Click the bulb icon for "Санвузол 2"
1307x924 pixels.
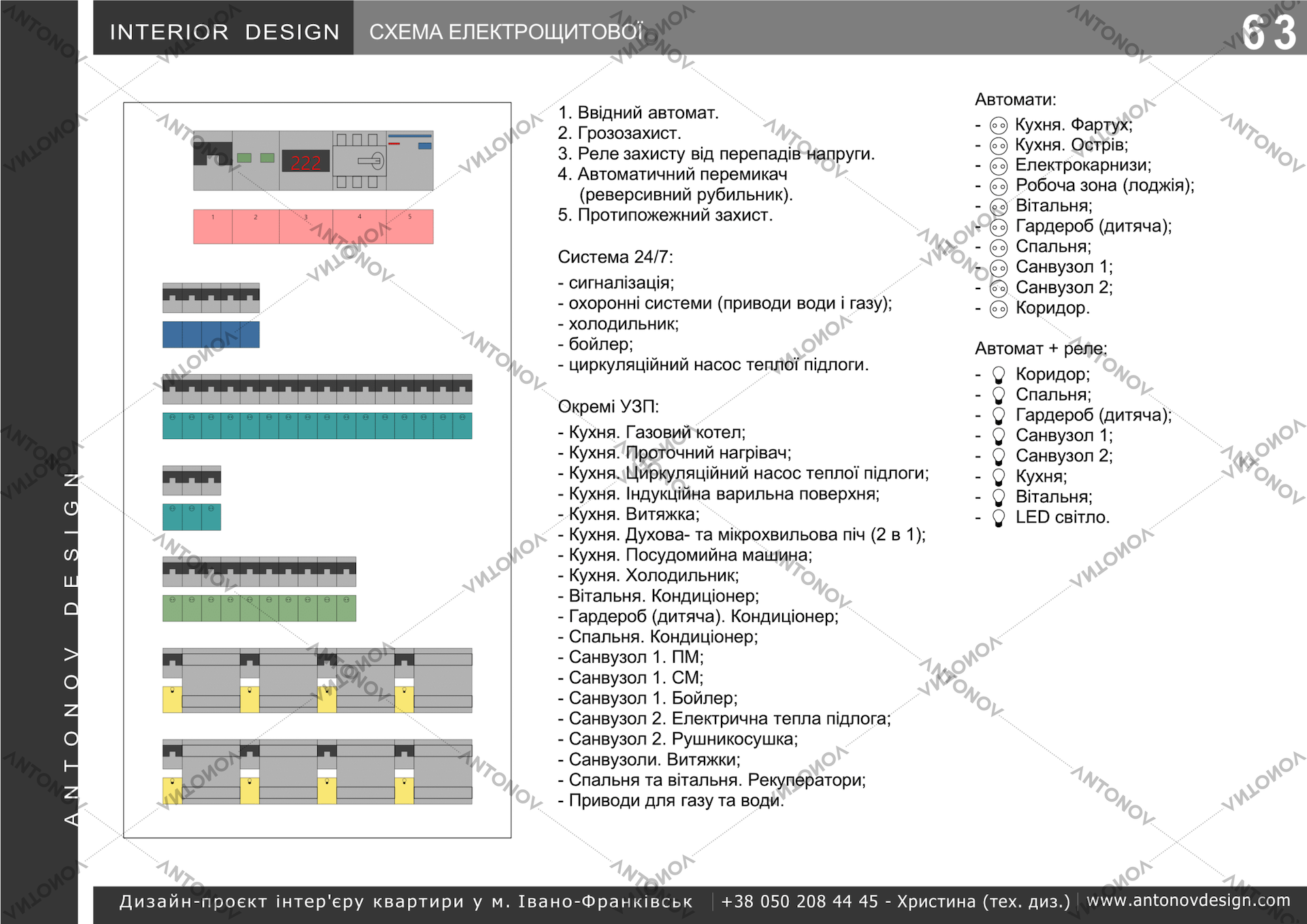(x=999, y=457)
